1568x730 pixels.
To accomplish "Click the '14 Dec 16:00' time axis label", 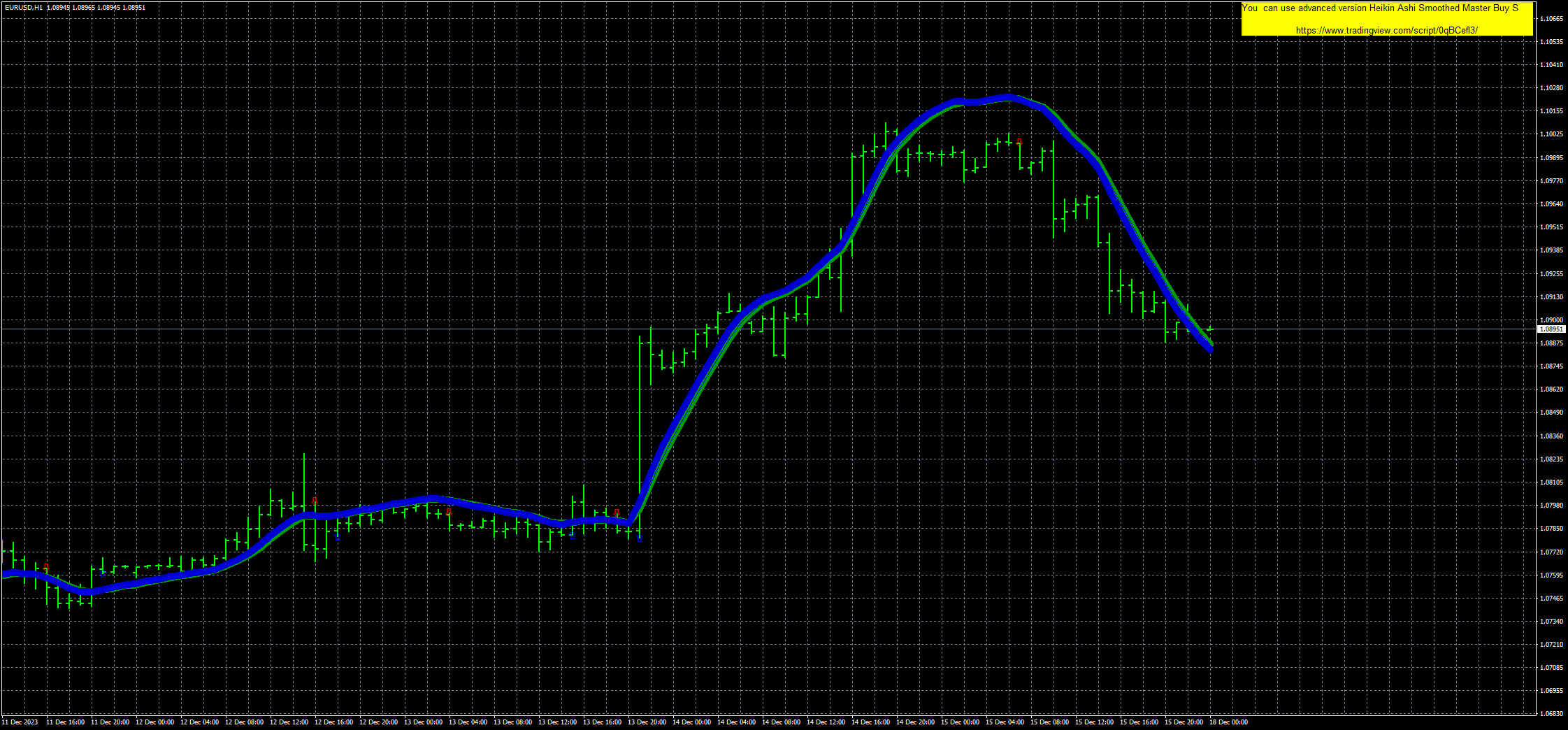I will (870, 722).
